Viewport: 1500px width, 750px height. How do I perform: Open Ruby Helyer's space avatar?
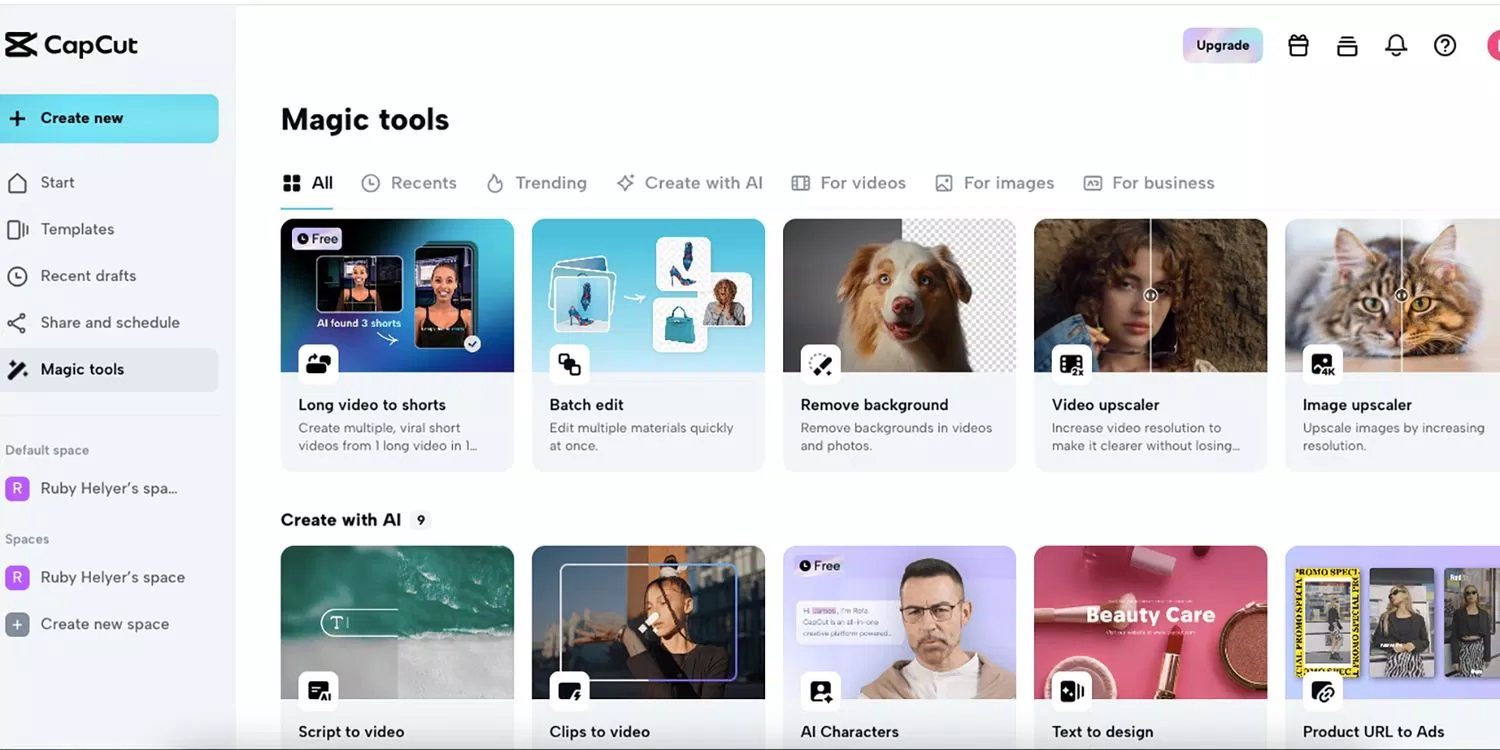click(x=17, y=577)
